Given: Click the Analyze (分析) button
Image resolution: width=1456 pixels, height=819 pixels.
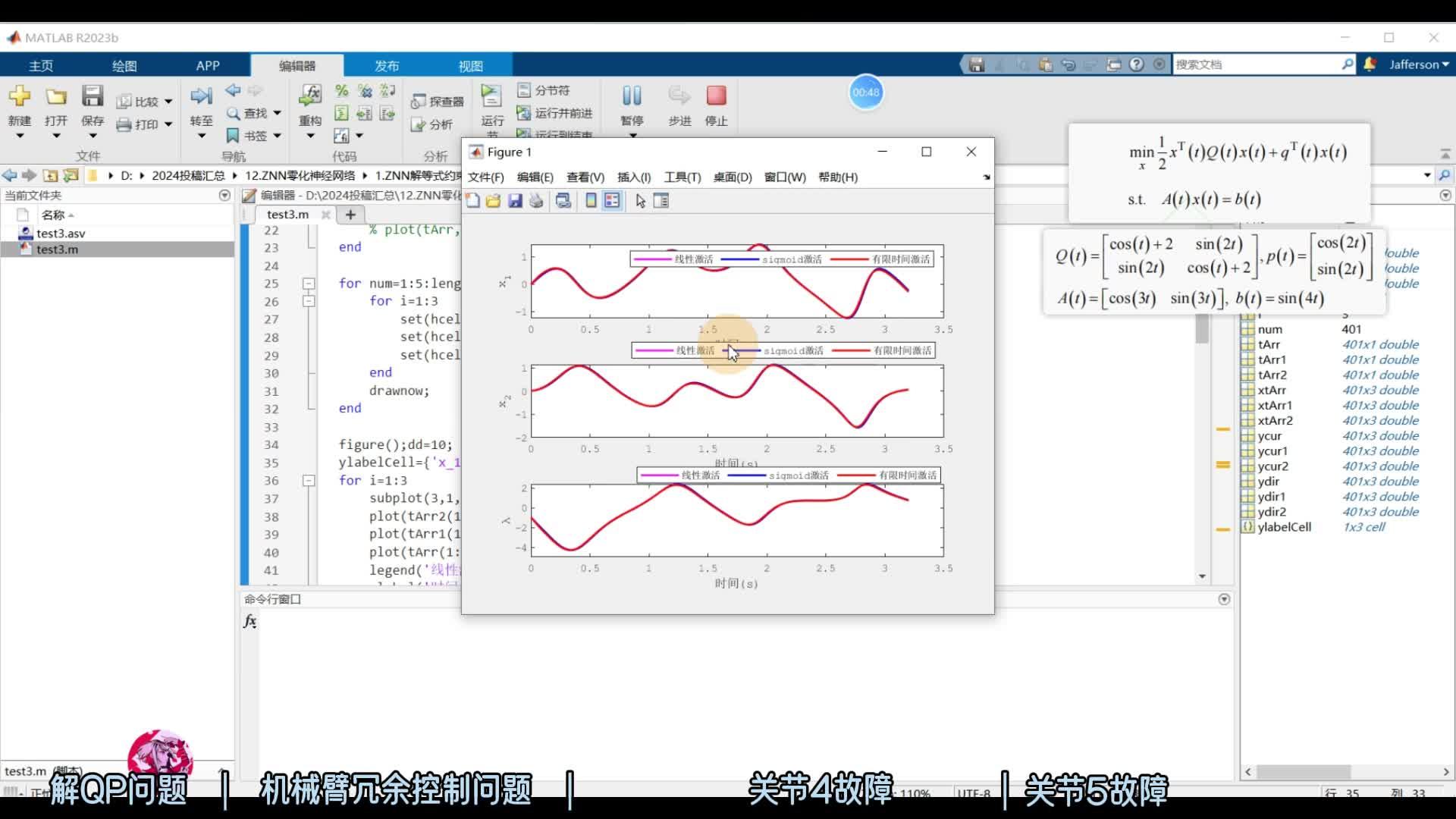Looking at the screenshot, I should point(432,124).
